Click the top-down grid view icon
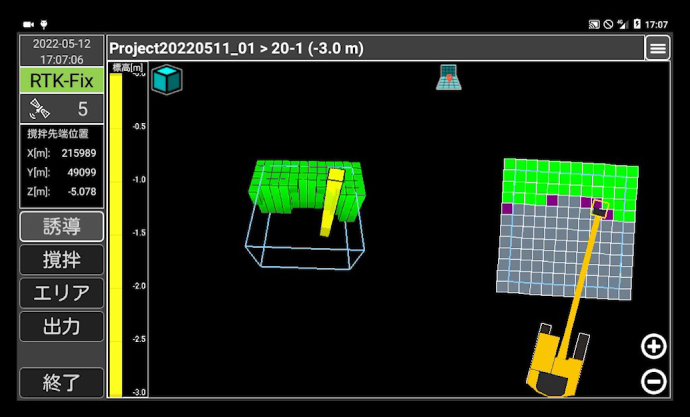This screenshot has width=690, height=417. tap(448, 77)
